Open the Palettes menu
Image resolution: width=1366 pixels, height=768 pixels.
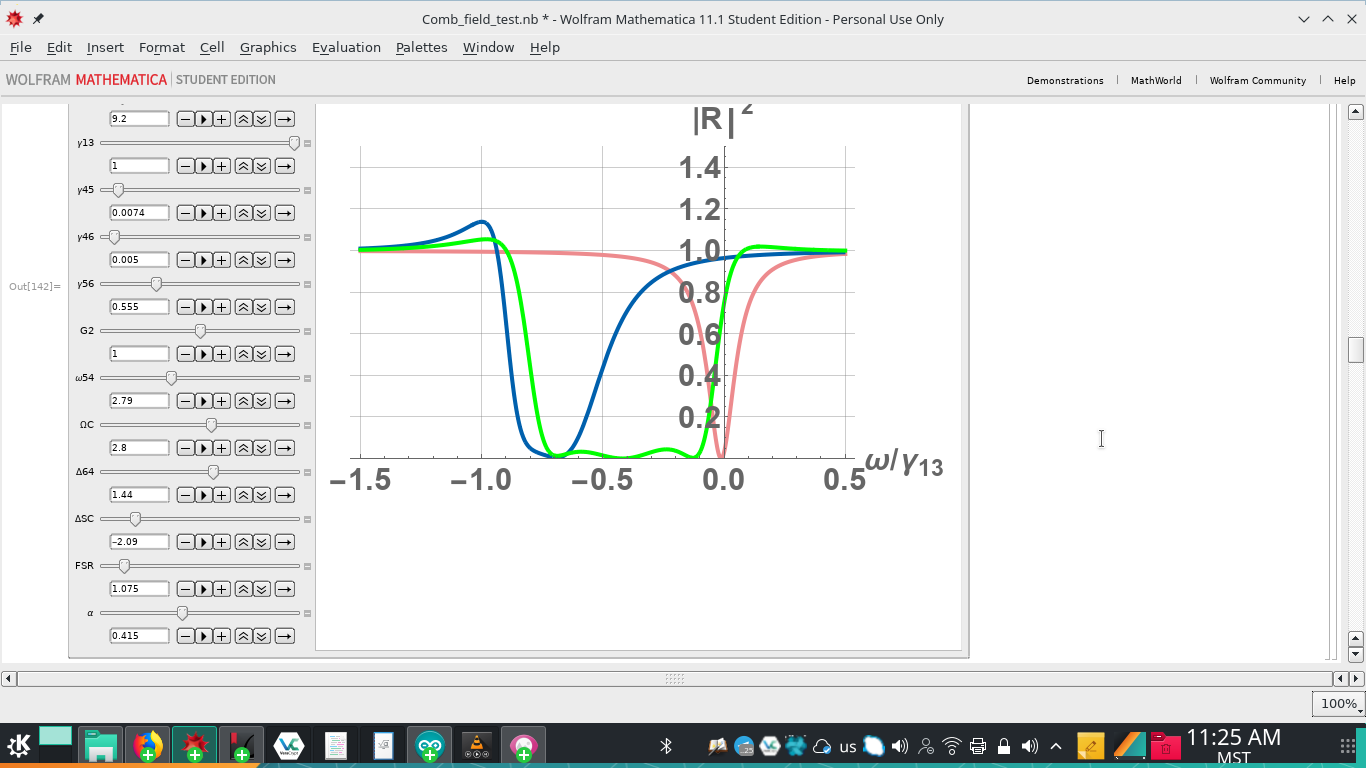click(421, 47)
